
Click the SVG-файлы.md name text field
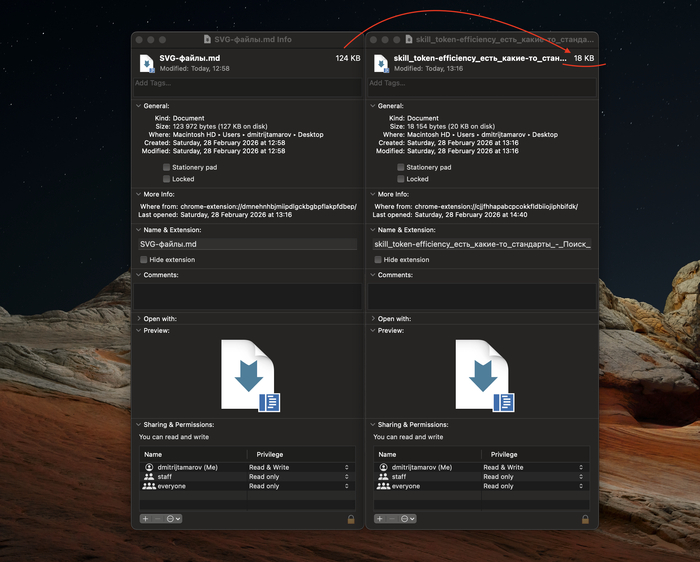click(x=248, y=244)
